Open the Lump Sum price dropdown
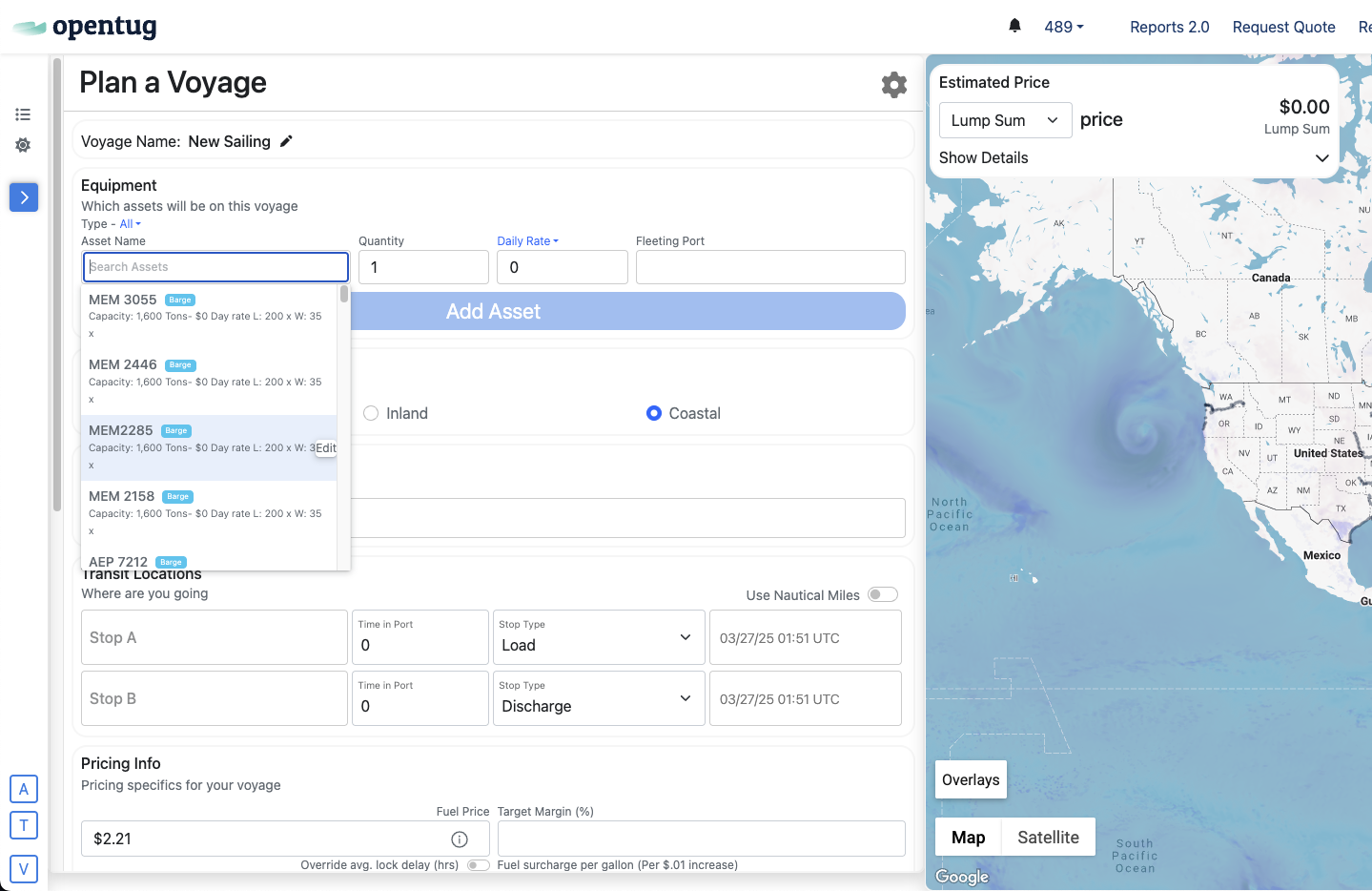Image resolution: width=1372 pixels, height=891 pixels. (x=1005, y=120)
